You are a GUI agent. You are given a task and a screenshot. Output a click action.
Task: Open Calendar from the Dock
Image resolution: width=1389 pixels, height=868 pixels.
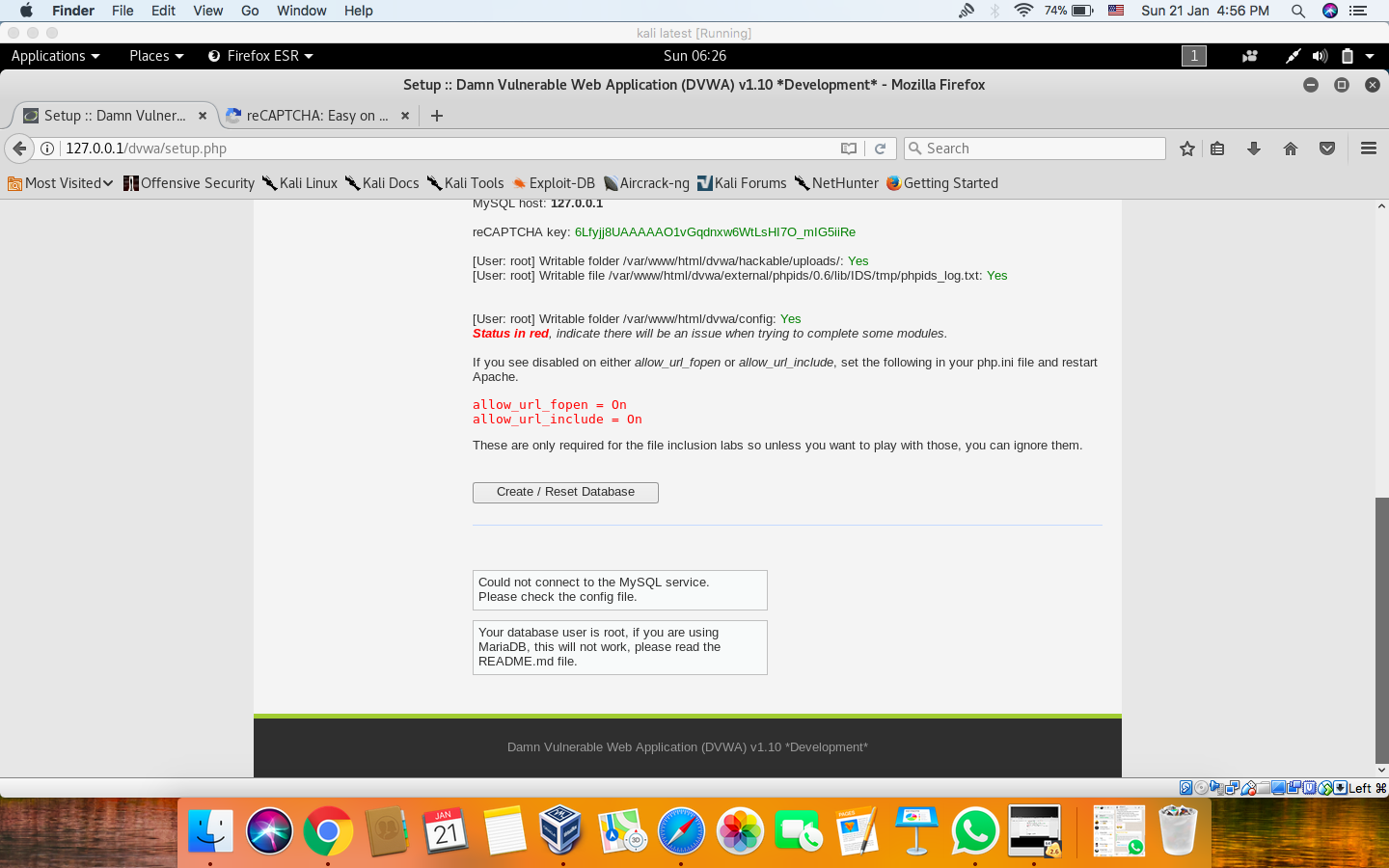click(x=446, y=830)
